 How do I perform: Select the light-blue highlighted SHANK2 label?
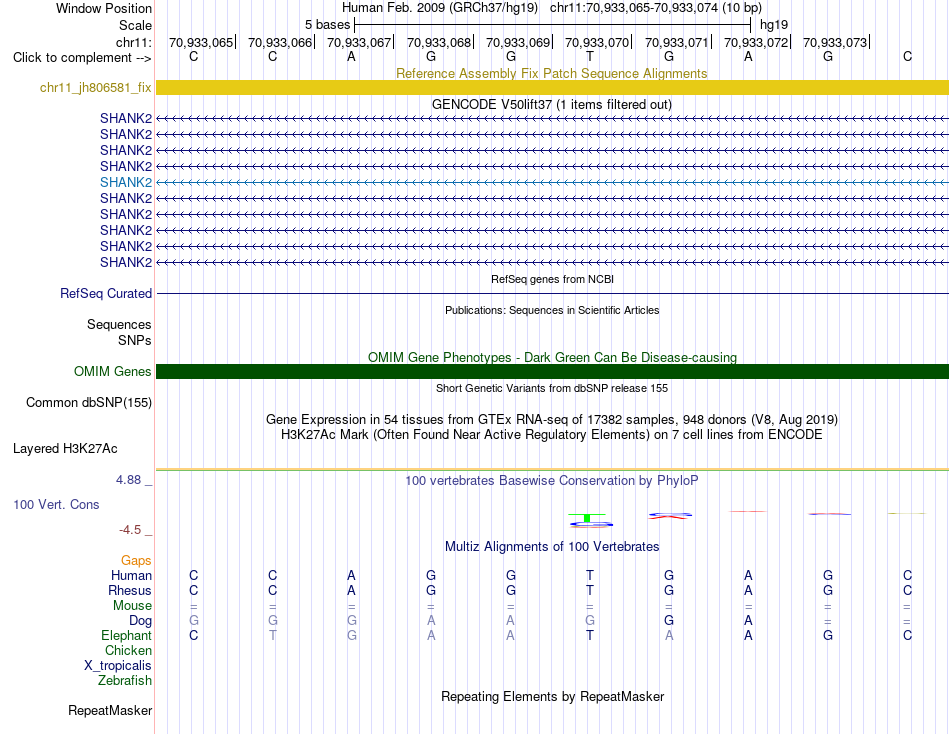[126, 182]
